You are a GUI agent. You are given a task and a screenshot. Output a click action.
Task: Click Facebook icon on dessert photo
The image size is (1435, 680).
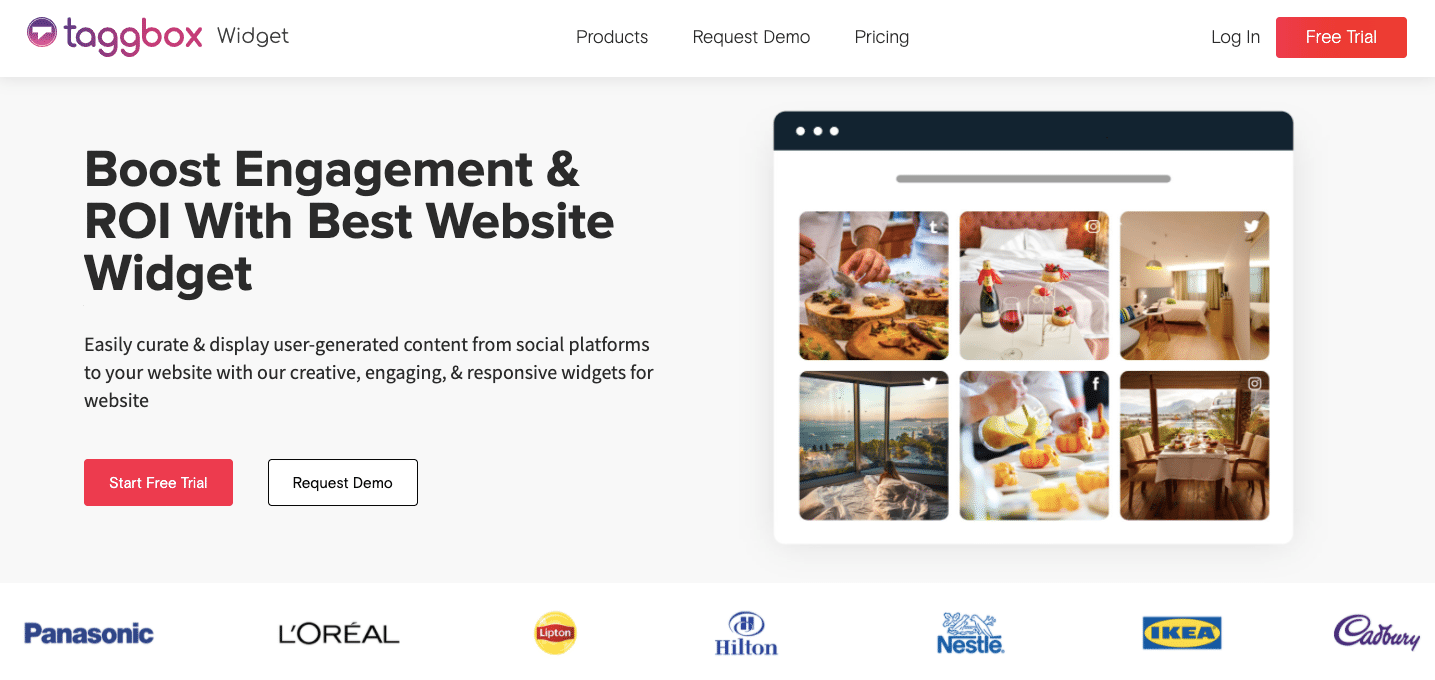click(x=1095, y=383)
